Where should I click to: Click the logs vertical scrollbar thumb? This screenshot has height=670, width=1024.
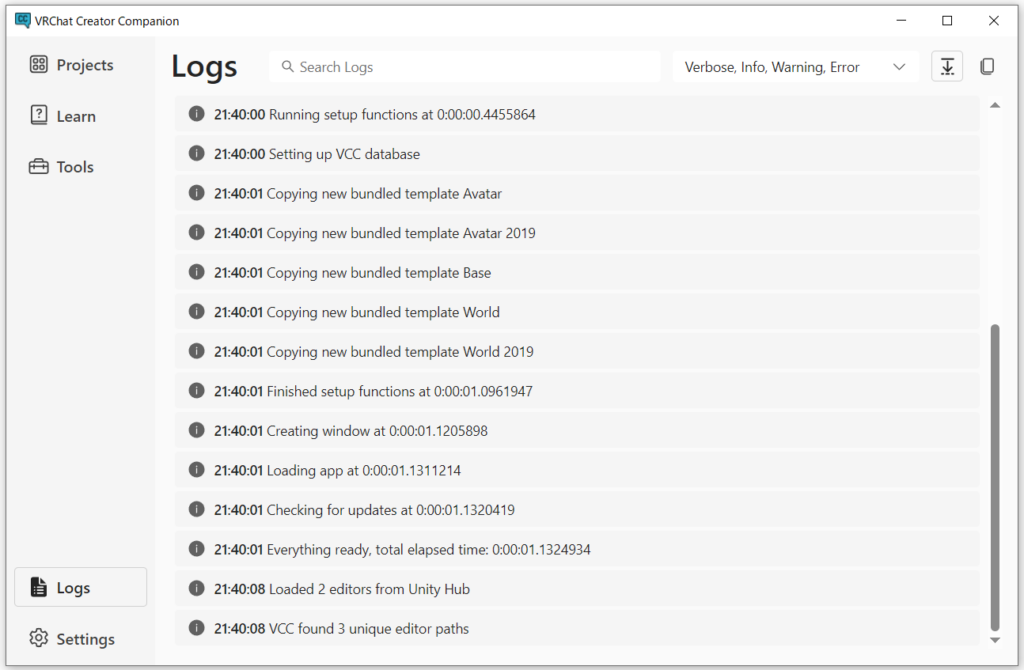pos(995,477)
